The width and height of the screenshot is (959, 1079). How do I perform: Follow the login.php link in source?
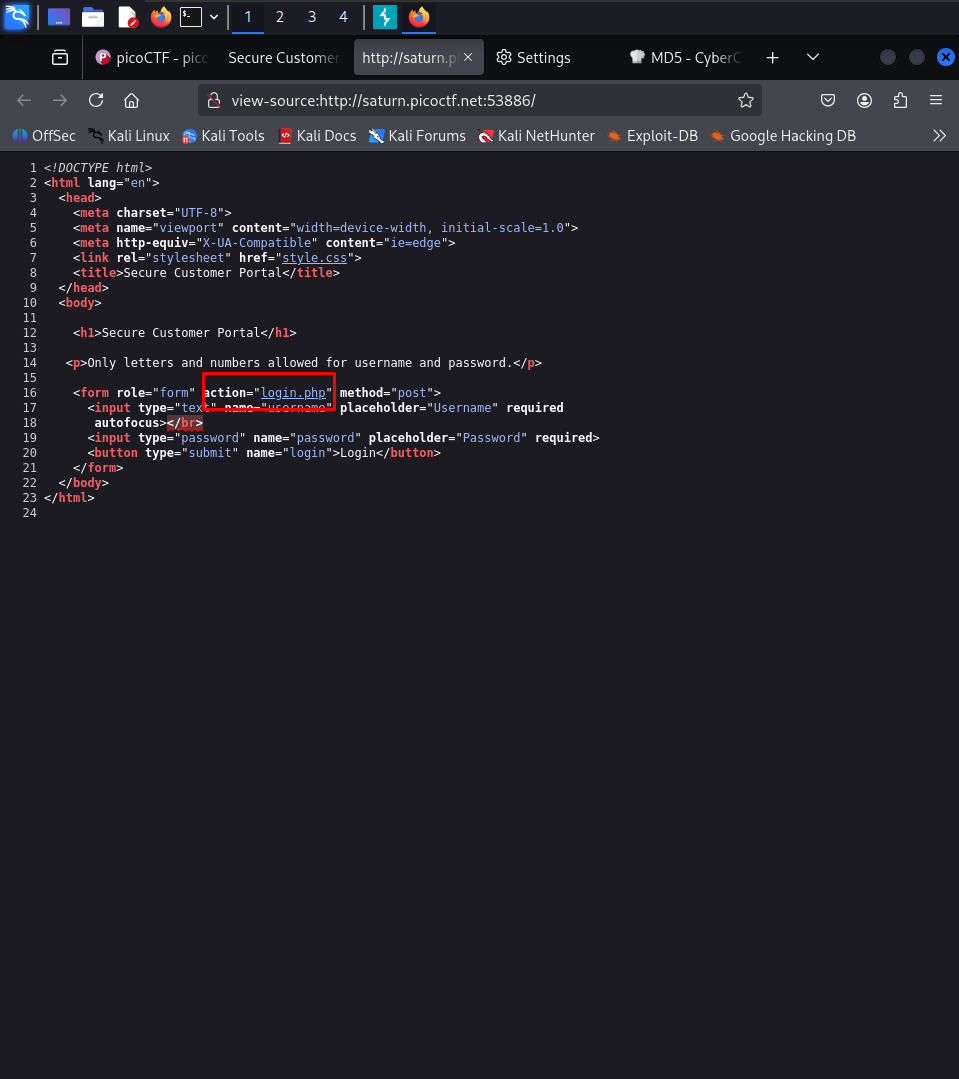[x=294, y=393]
